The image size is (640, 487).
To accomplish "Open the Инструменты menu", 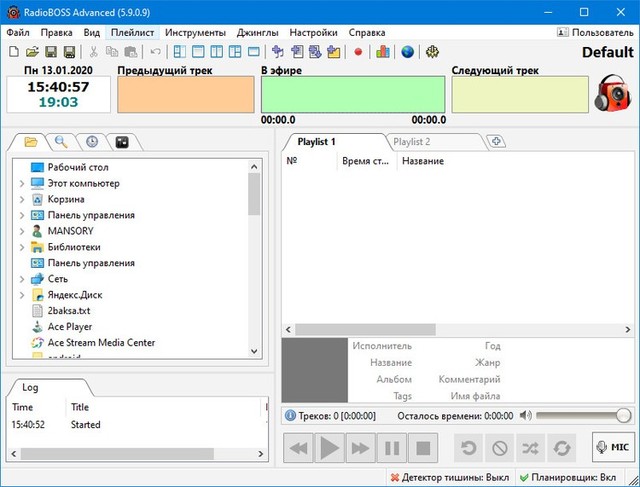I will (196, 33).
